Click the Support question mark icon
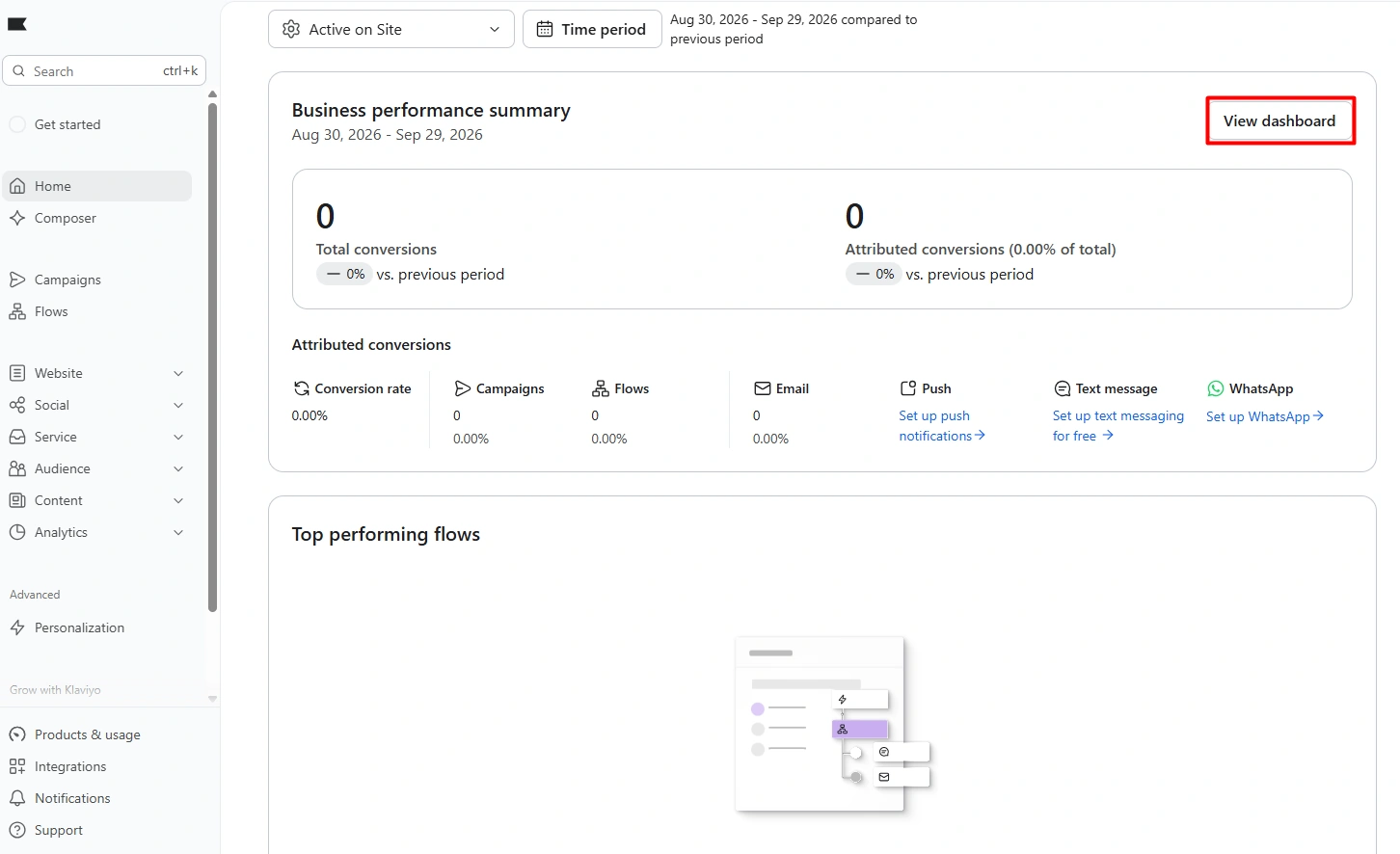The height and width of the screenshot is (854, 1400). click(x=17, y=830)
